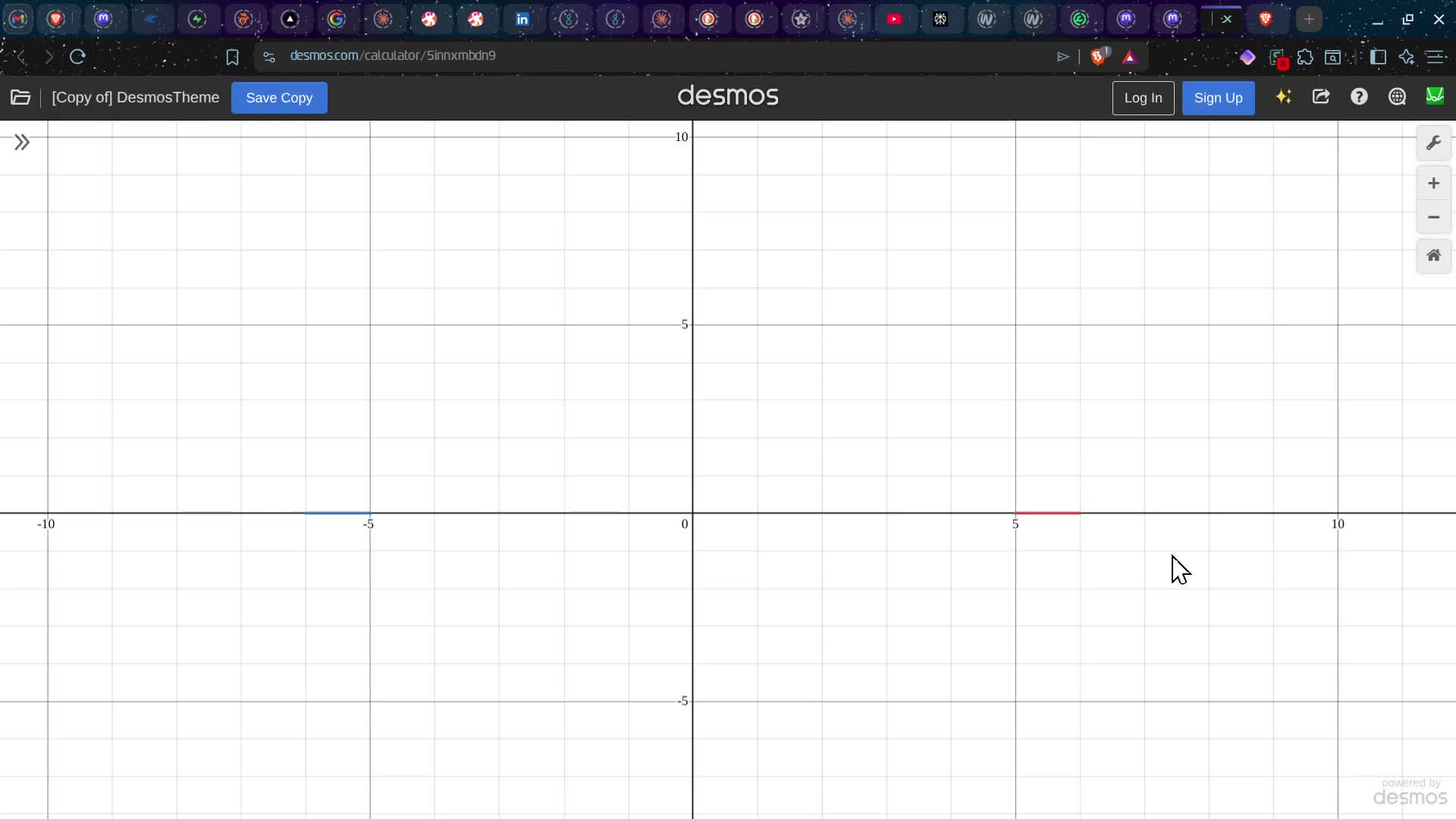Click the Sign Up button
The image size is (1456, 819).
(x=1218, y=98)
